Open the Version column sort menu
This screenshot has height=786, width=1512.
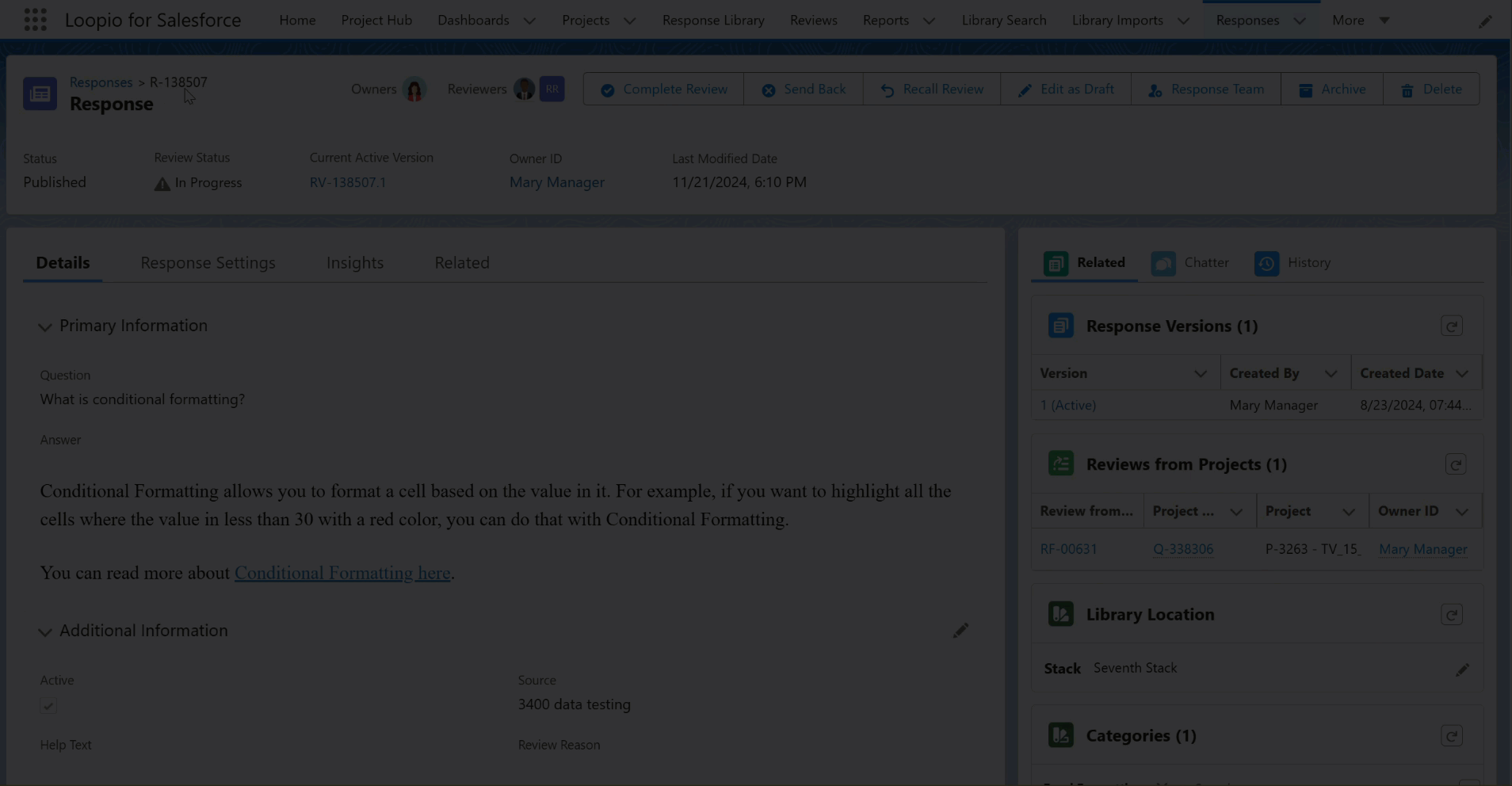[x=1201, y=374]
